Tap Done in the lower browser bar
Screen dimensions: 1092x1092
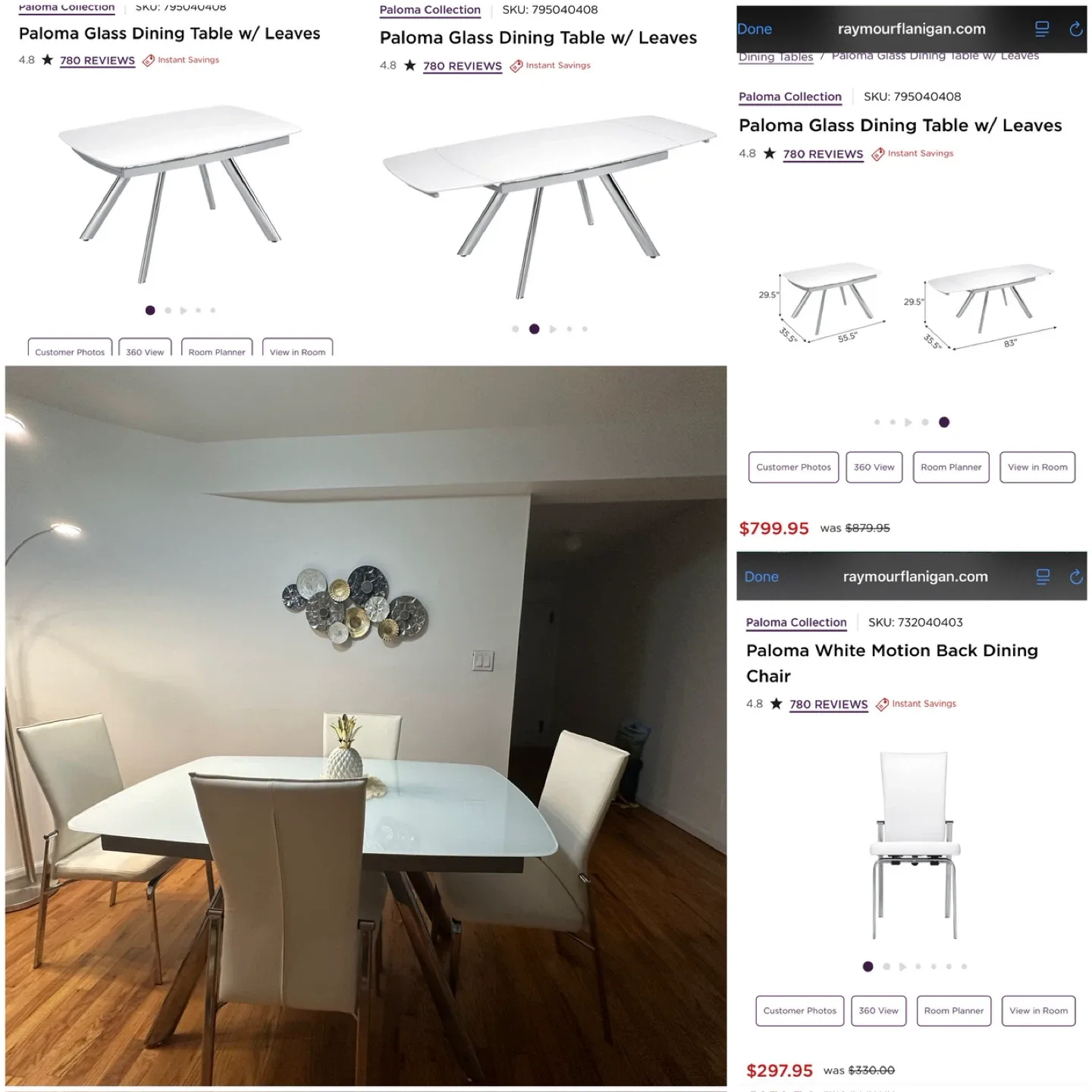pos(761,576)
